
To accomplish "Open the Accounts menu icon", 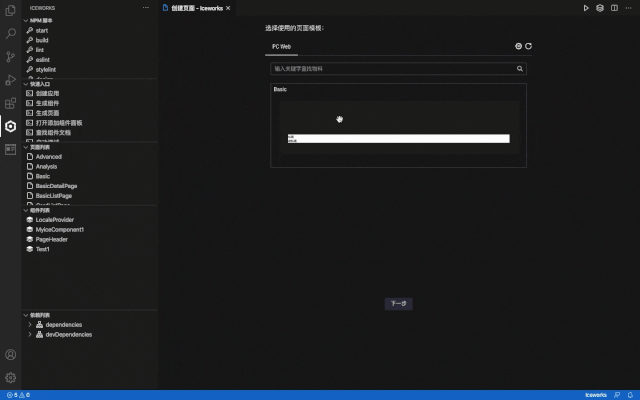I will pos(11,354).
